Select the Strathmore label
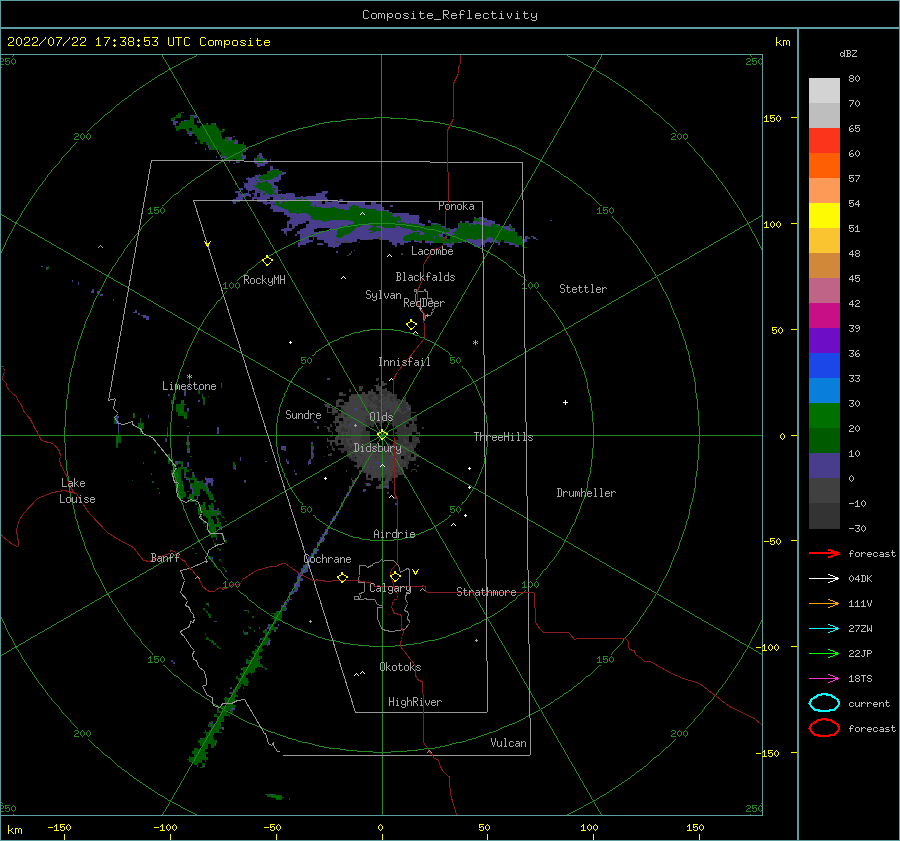Viewport: 900px width, 841px height. point(486,592)
